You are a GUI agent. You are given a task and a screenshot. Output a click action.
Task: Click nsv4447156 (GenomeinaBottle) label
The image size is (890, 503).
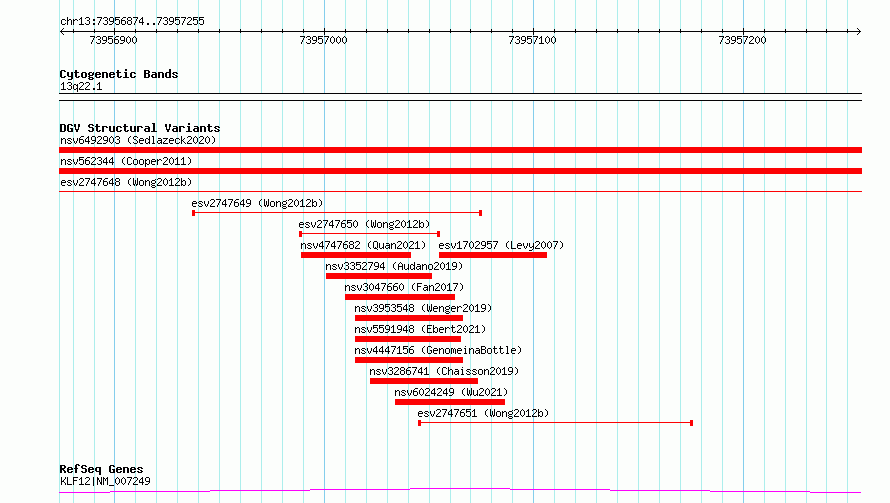[438, 350]
